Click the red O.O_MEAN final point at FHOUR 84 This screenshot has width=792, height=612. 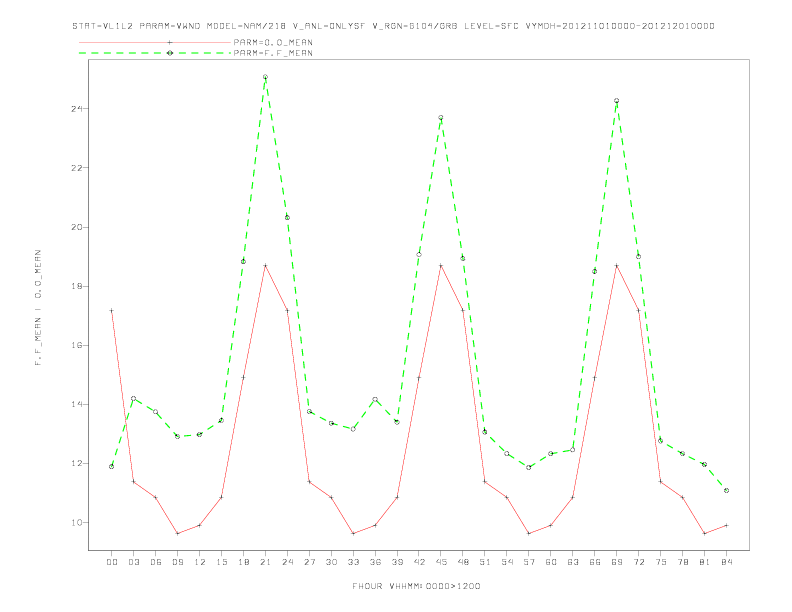[x=726, y=526]
